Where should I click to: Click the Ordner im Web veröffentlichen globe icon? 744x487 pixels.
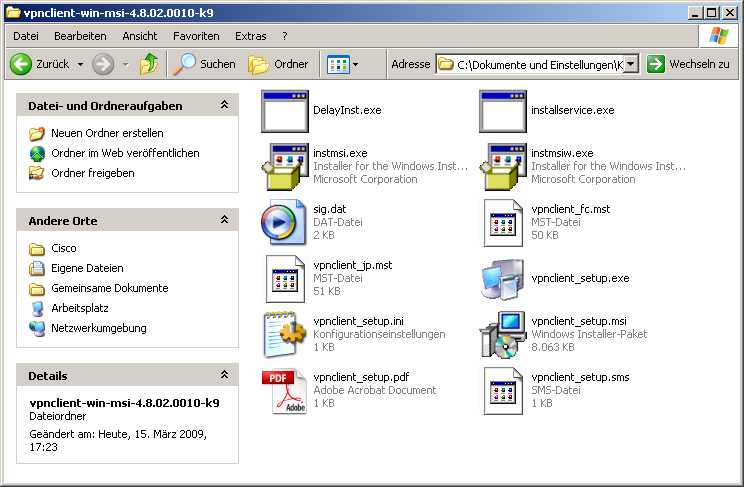click(x=37, y=153)
